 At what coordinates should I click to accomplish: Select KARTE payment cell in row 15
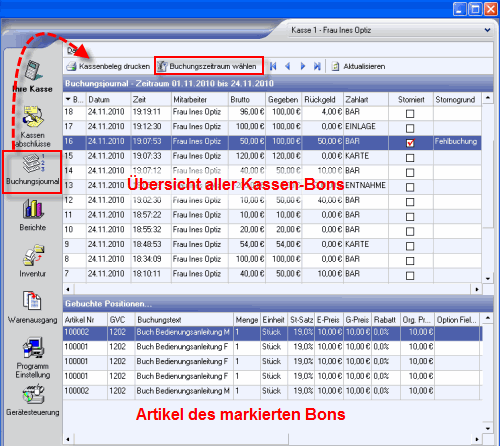pyautogui.click(x=366, y=157)
